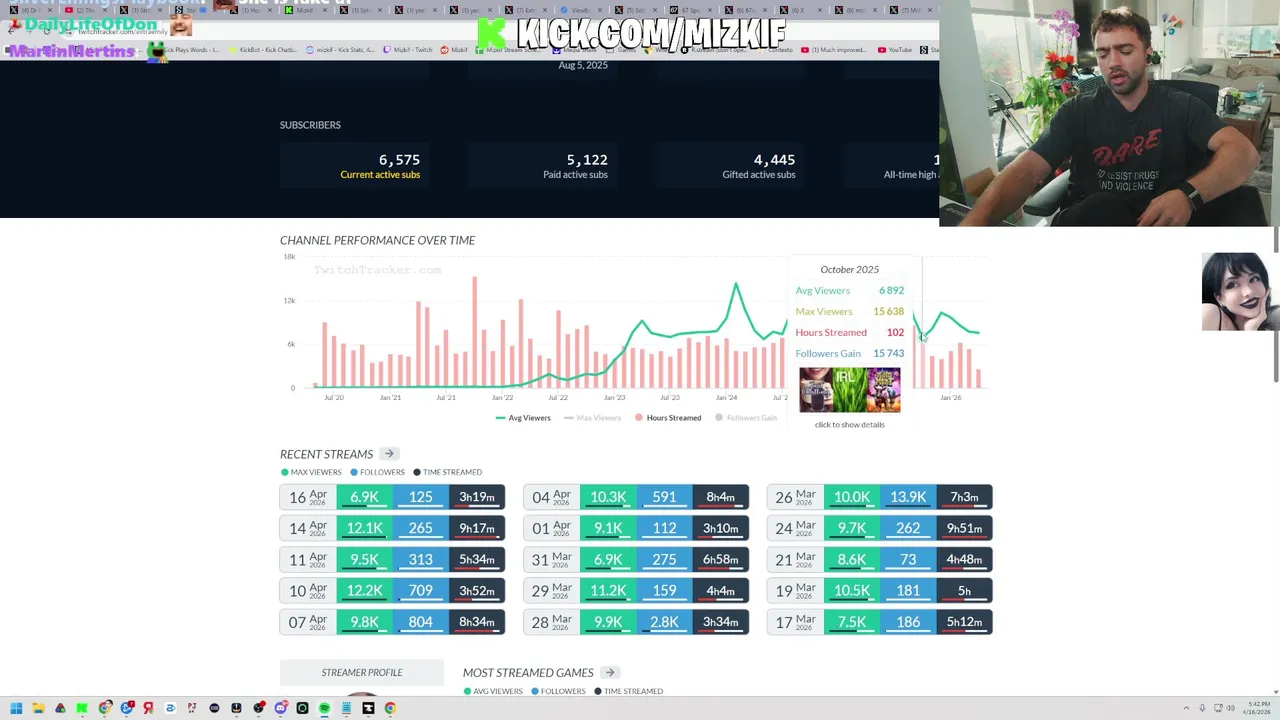The width and height of the screenshot is (1280, 720).
Task: Open the 17 Mar stream row
Action: point(880,622)
